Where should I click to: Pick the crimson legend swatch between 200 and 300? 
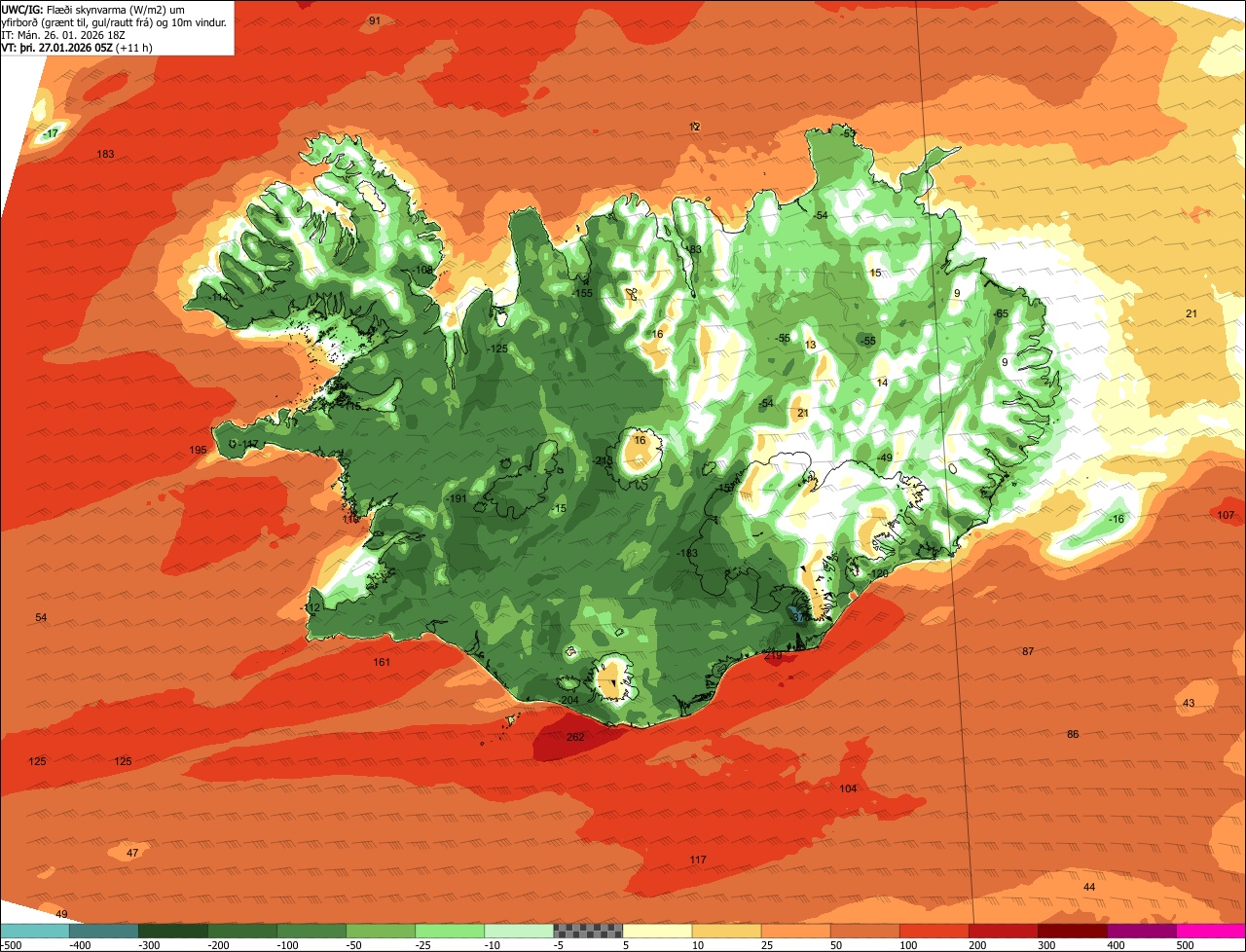pyautogui.click(x=1004, y=931)
